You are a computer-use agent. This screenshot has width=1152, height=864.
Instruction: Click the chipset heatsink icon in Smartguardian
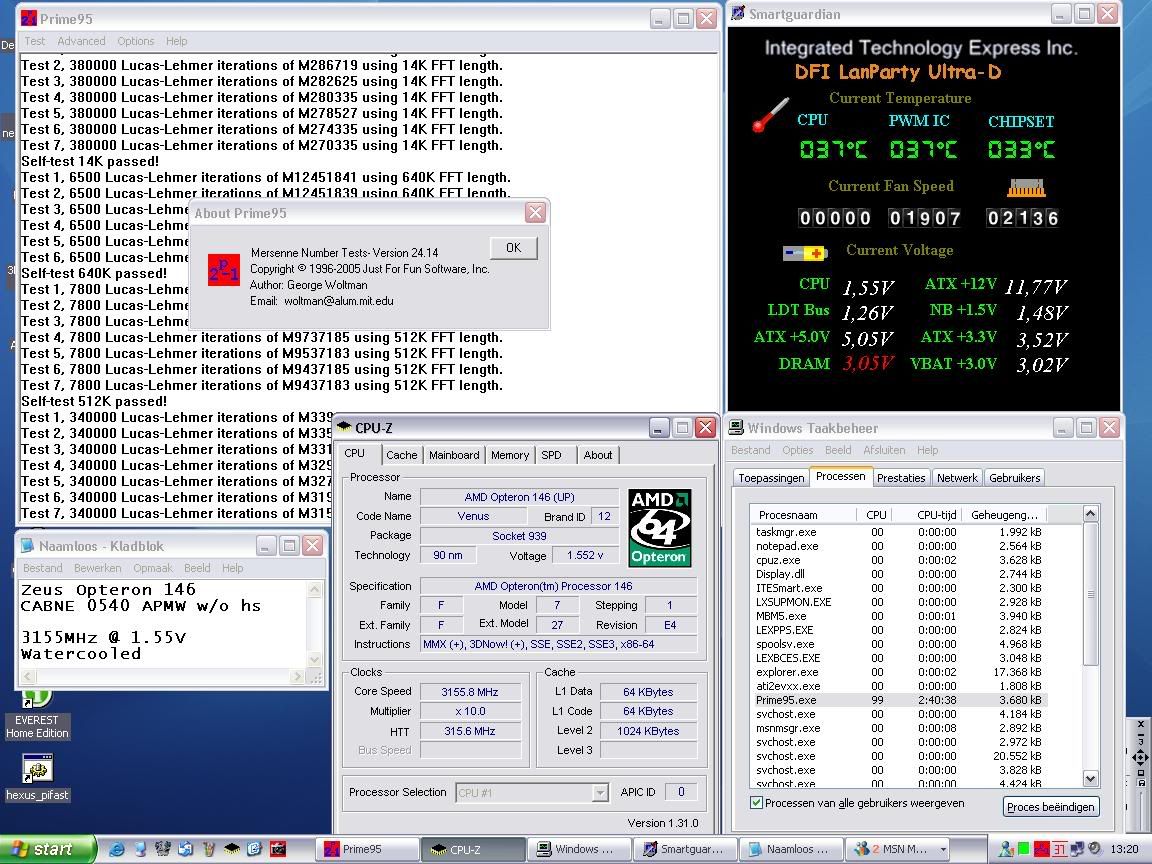(1026, 188)
